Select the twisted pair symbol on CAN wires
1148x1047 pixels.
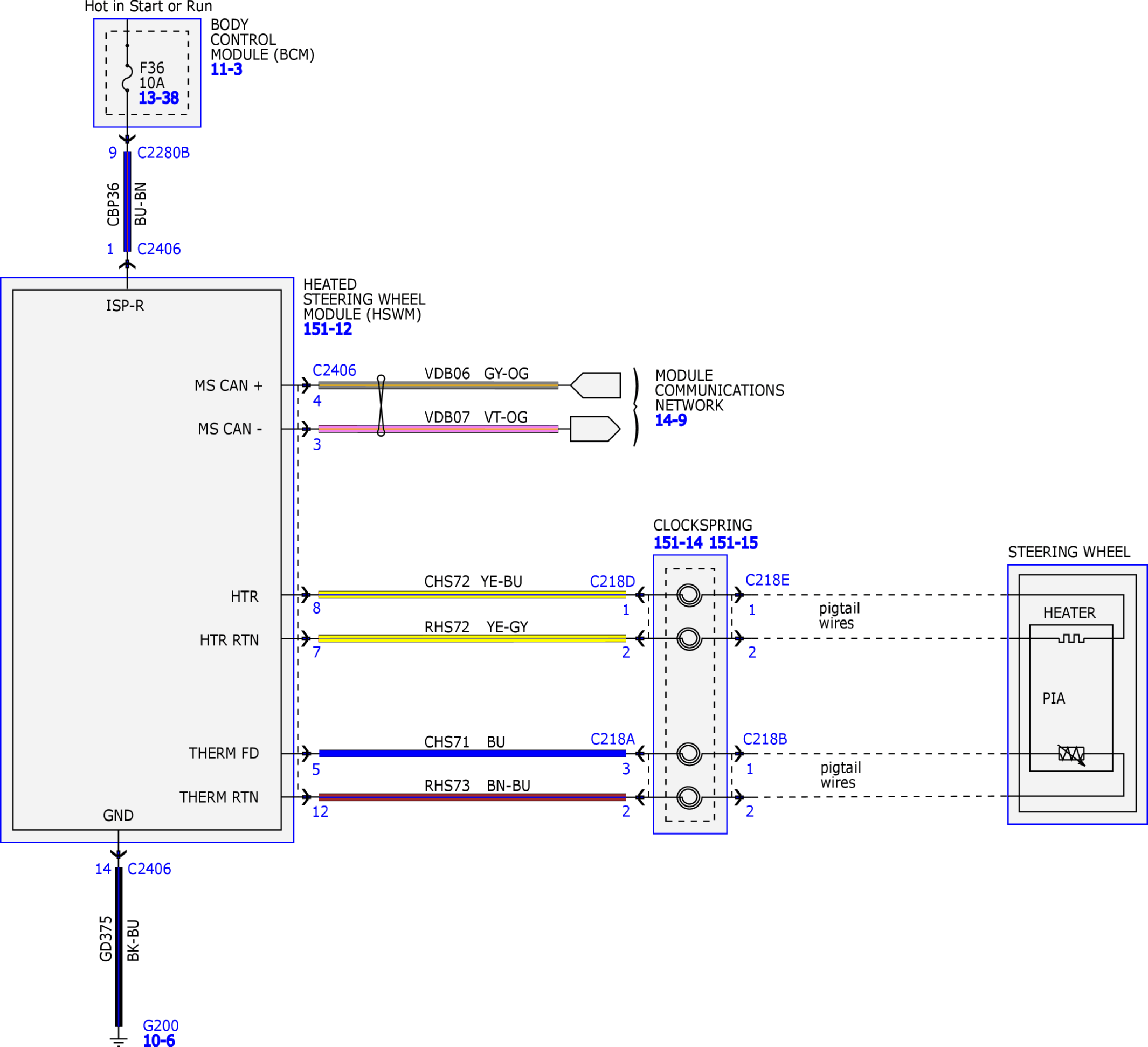(x=381, y=406)
